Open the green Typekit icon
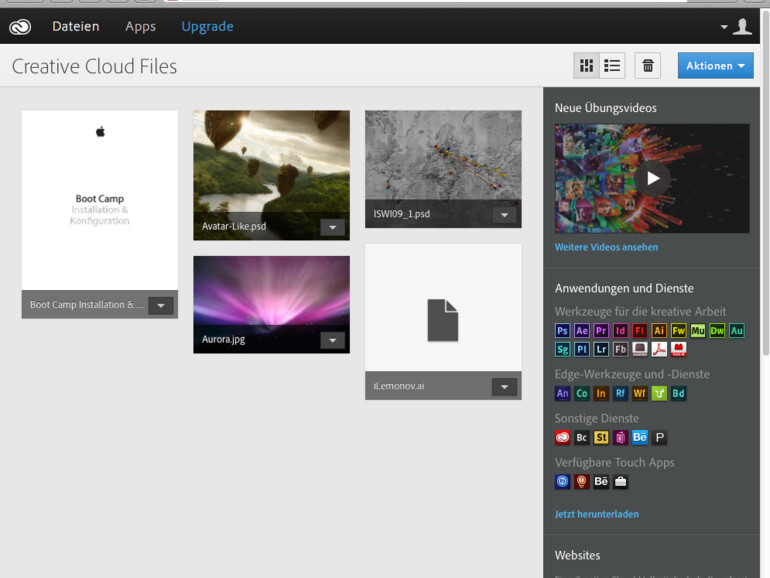770x578 pixels. pos(659,393)
